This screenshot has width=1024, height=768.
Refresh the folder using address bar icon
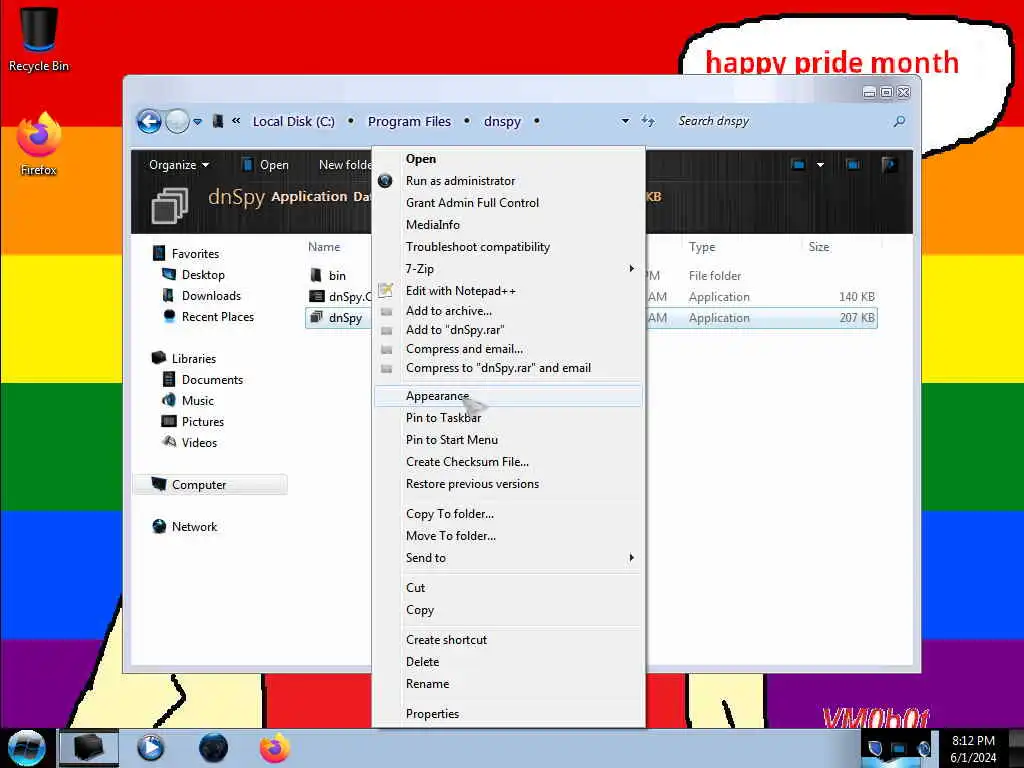pyautogui.click(x=647, y=121)
